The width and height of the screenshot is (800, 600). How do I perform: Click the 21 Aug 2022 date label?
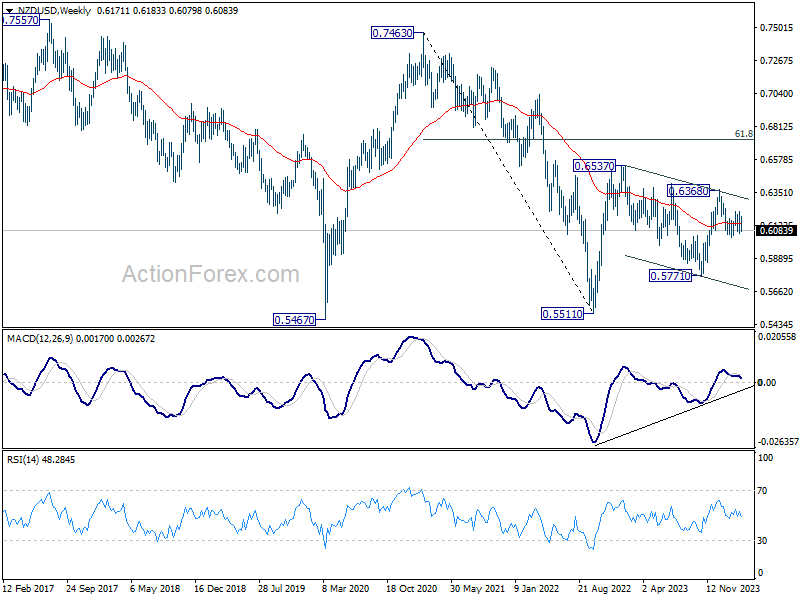click(x=604, y=589)
